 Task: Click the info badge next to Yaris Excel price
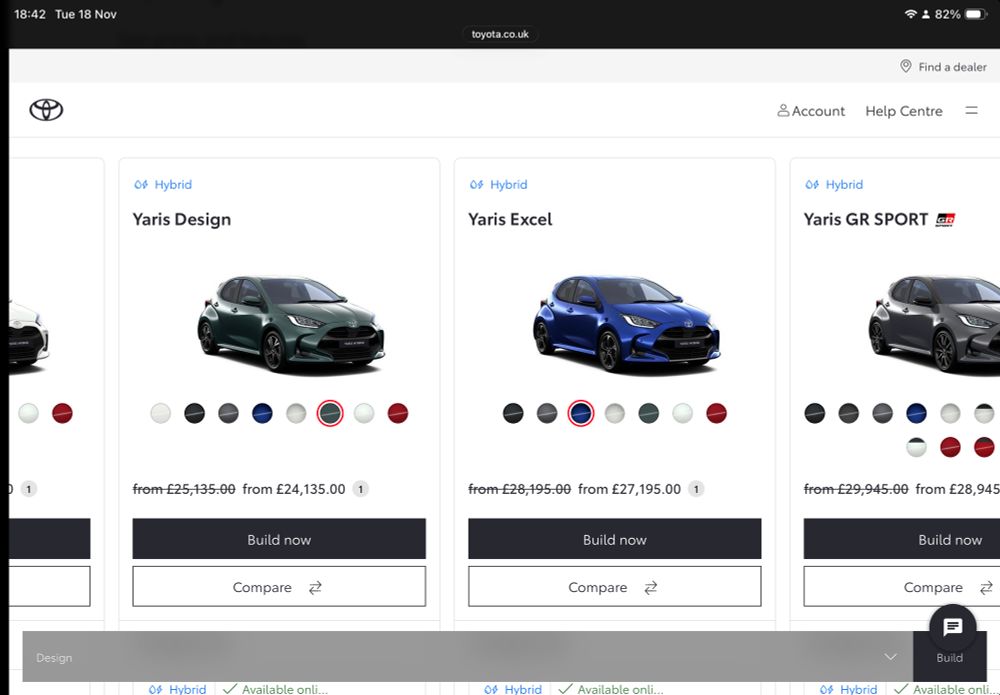(694, 489)
